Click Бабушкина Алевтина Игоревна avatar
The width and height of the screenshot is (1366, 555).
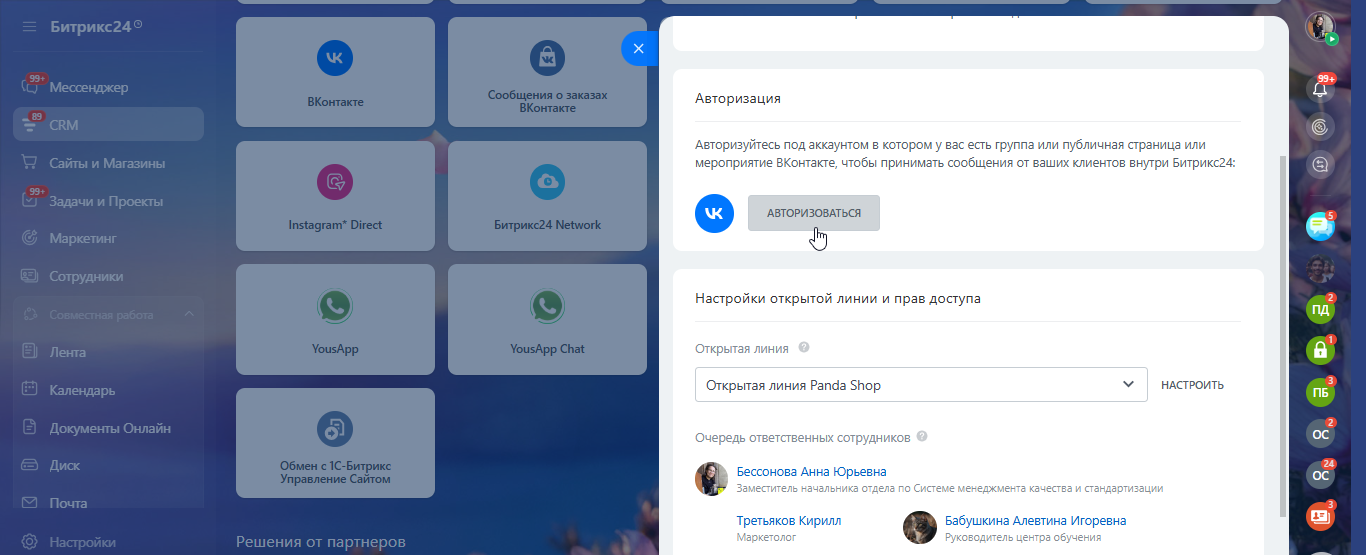coord(919,527)
